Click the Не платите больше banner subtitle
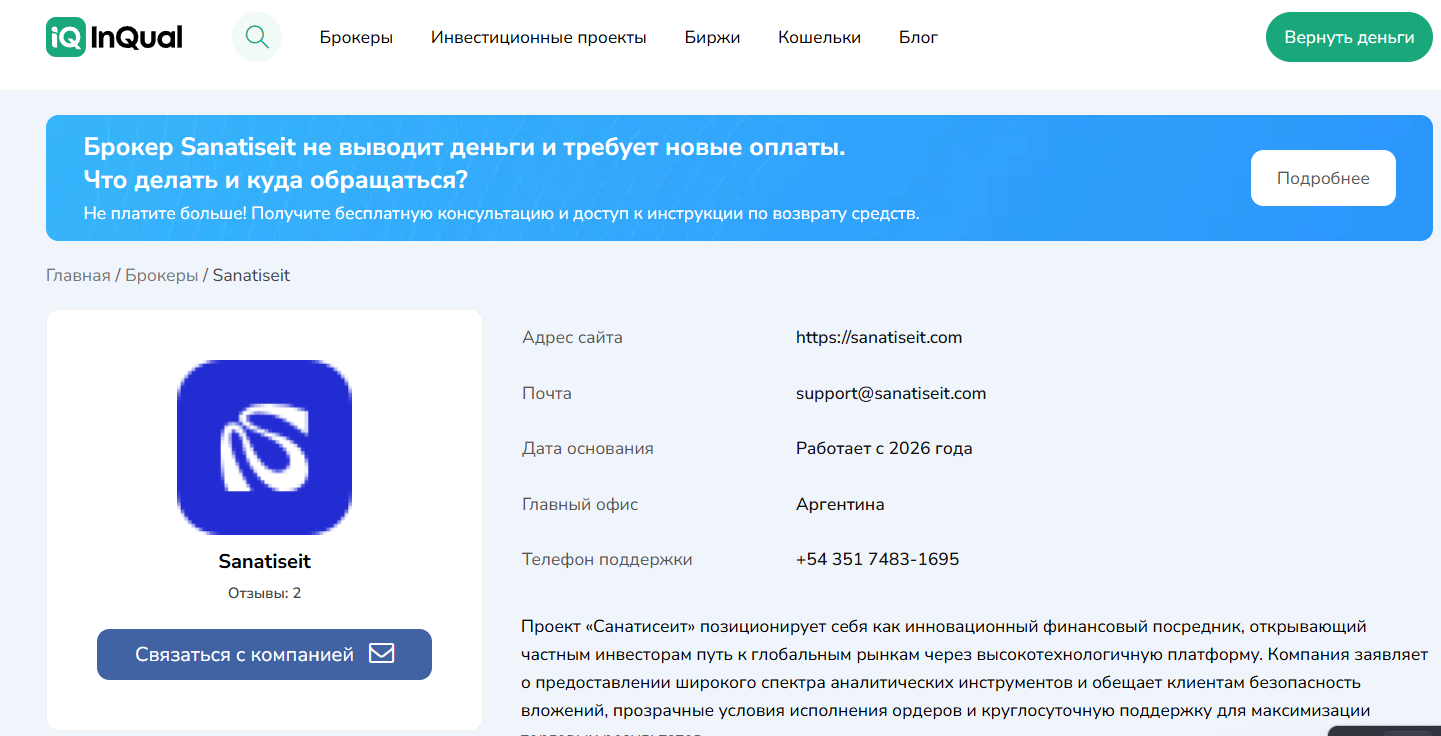 click(x=501, y=214)
